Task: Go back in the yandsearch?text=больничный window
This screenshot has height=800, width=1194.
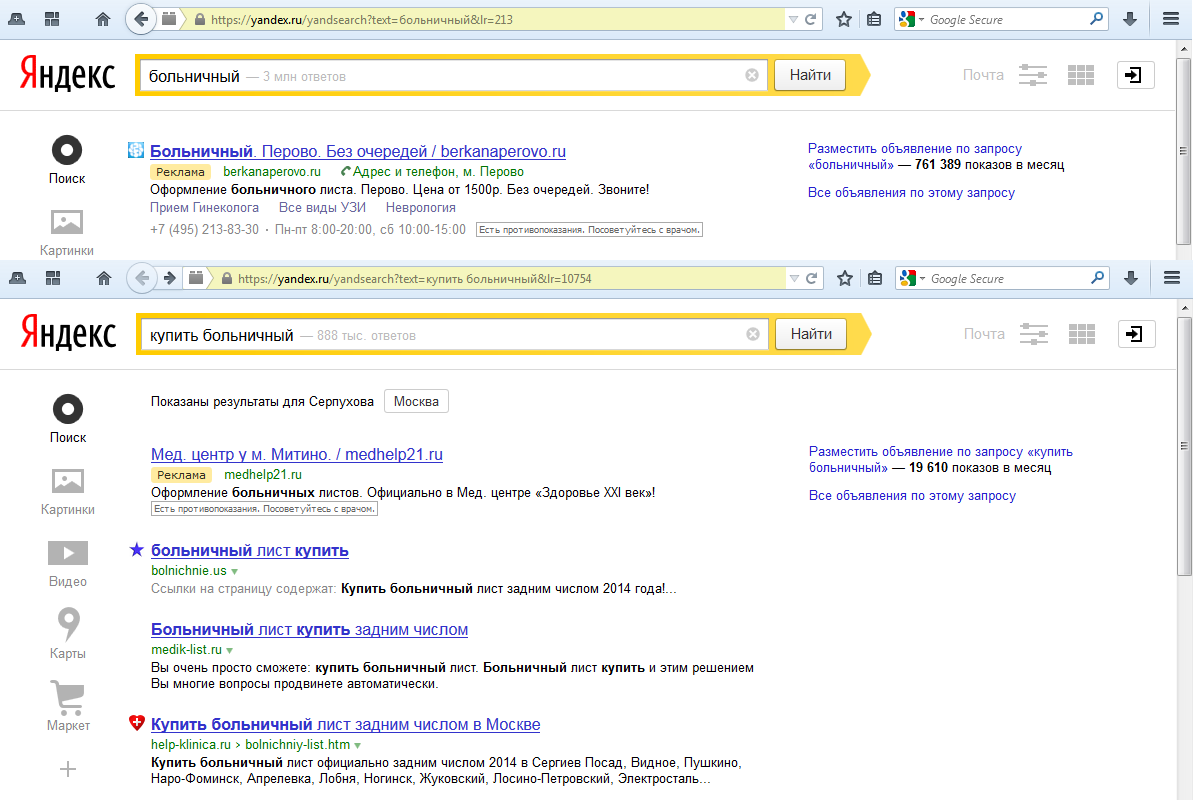Action: (x=140, y=20)
